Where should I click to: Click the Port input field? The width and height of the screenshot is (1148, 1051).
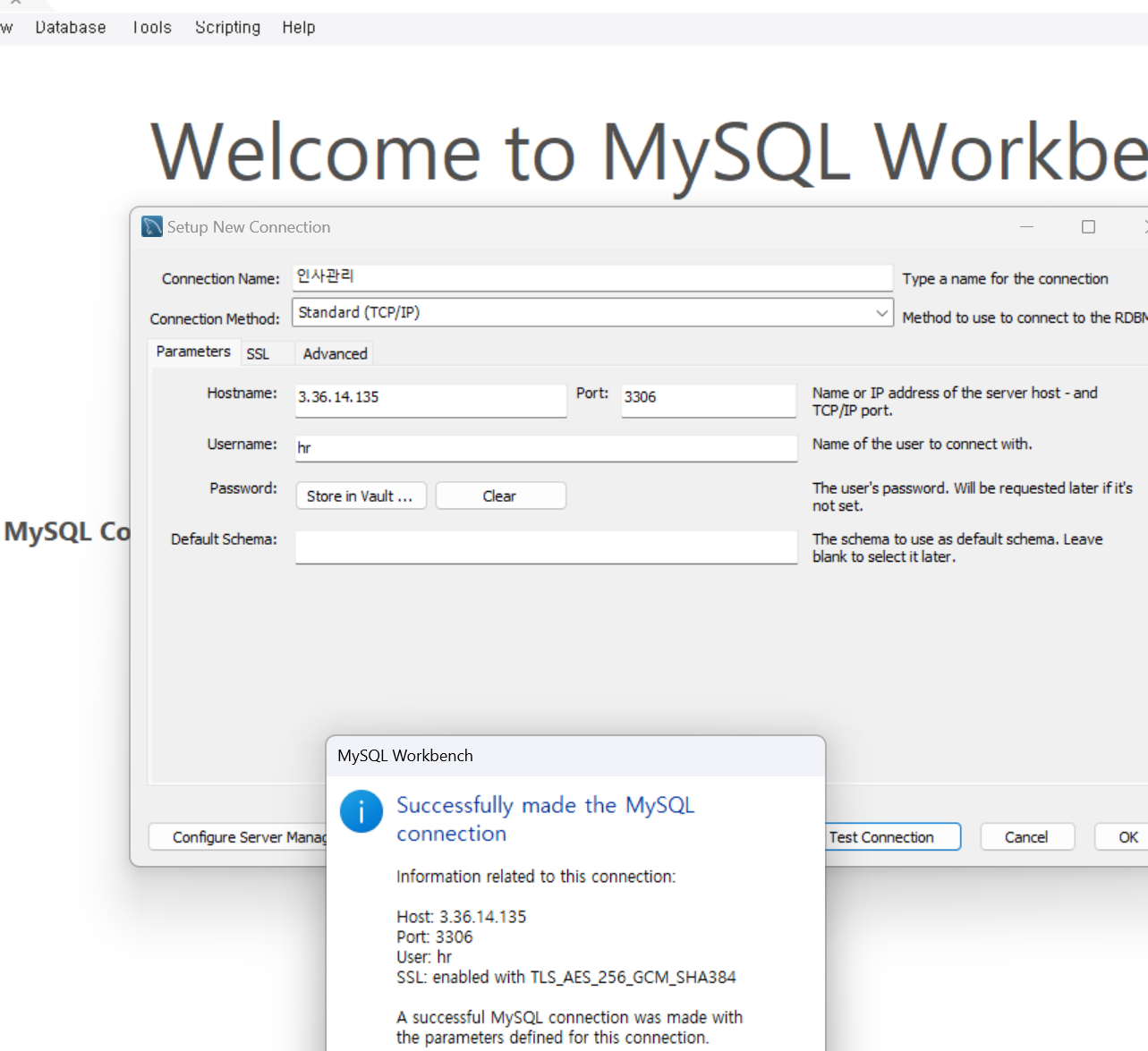[x=709, y=400]
